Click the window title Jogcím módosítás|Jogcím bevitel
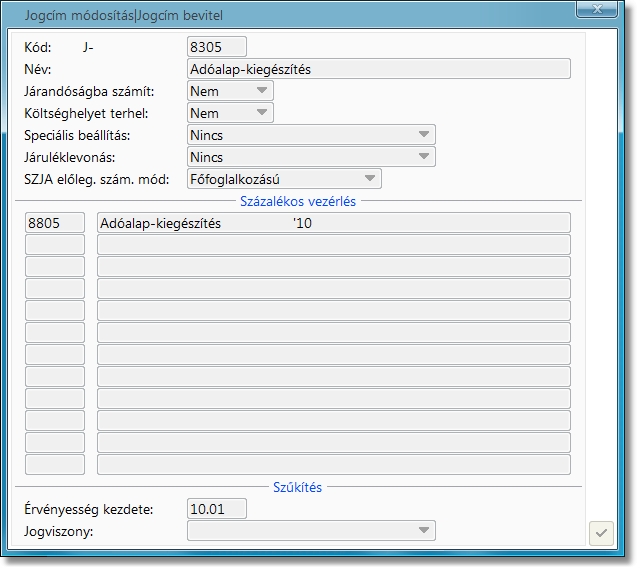The height and width of the screenshot is (569, 637). coord(124,15)
